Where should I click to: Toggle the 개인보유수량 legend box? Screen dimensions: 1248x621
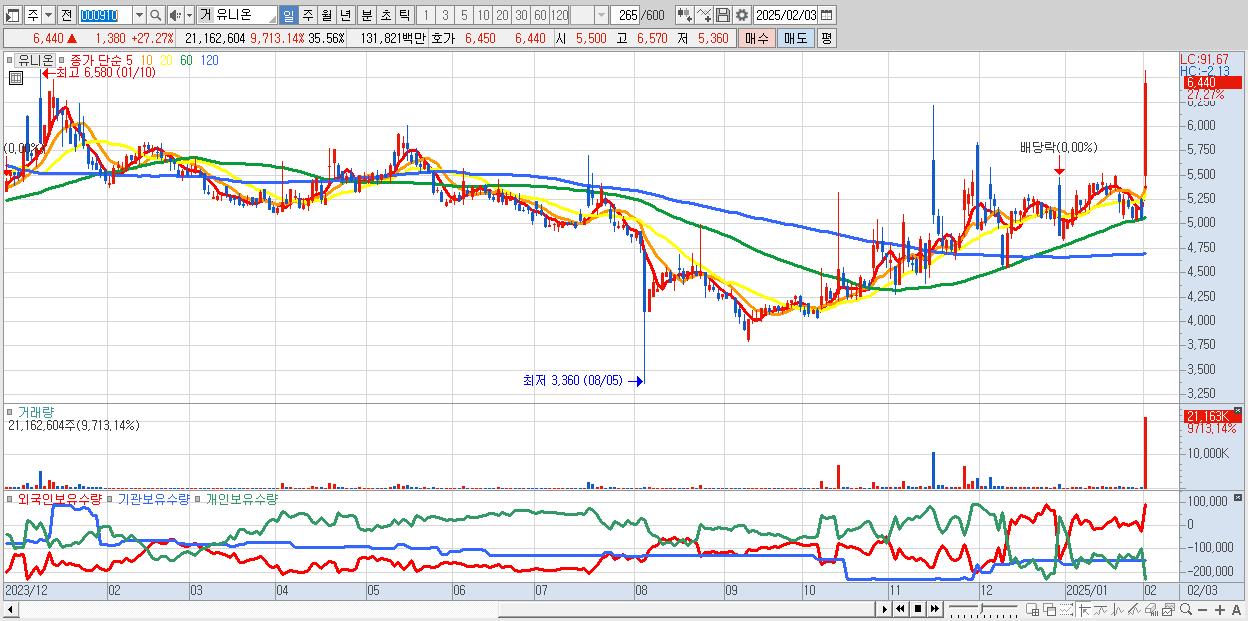click(x=197, y=498)
